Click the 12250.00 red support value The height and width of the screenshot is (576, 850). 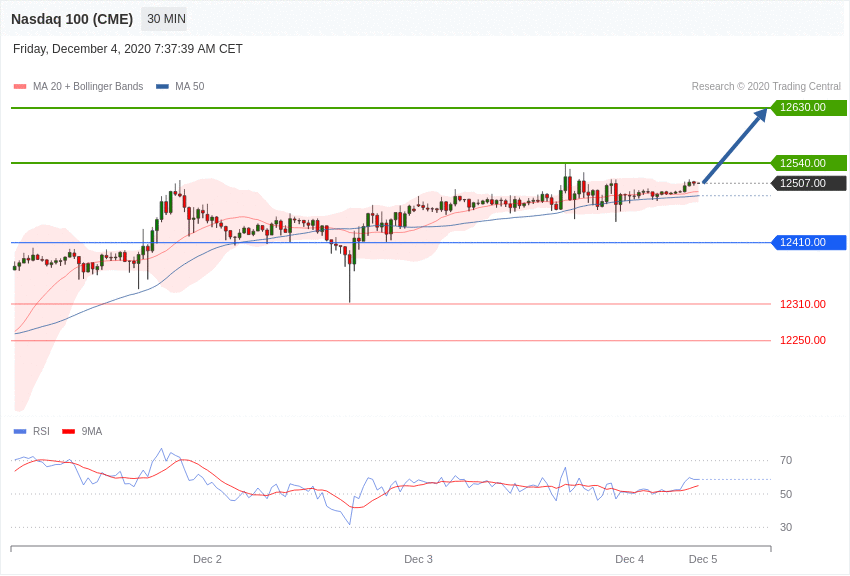pyautogui.click(x=803, y=340)
